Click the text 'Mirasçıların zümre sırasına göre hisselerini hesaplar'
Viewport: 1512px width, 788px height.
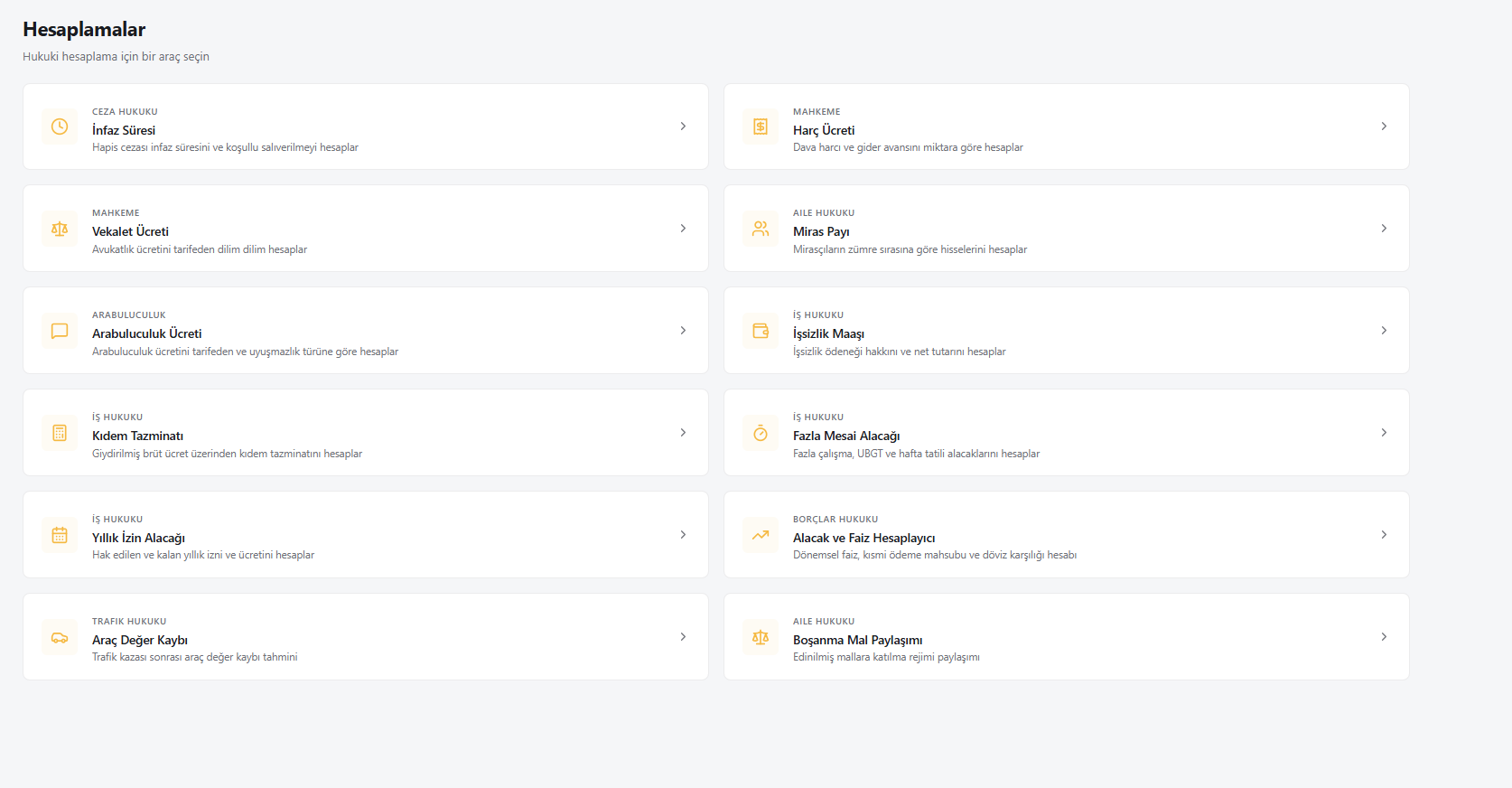tap(910, 249)
